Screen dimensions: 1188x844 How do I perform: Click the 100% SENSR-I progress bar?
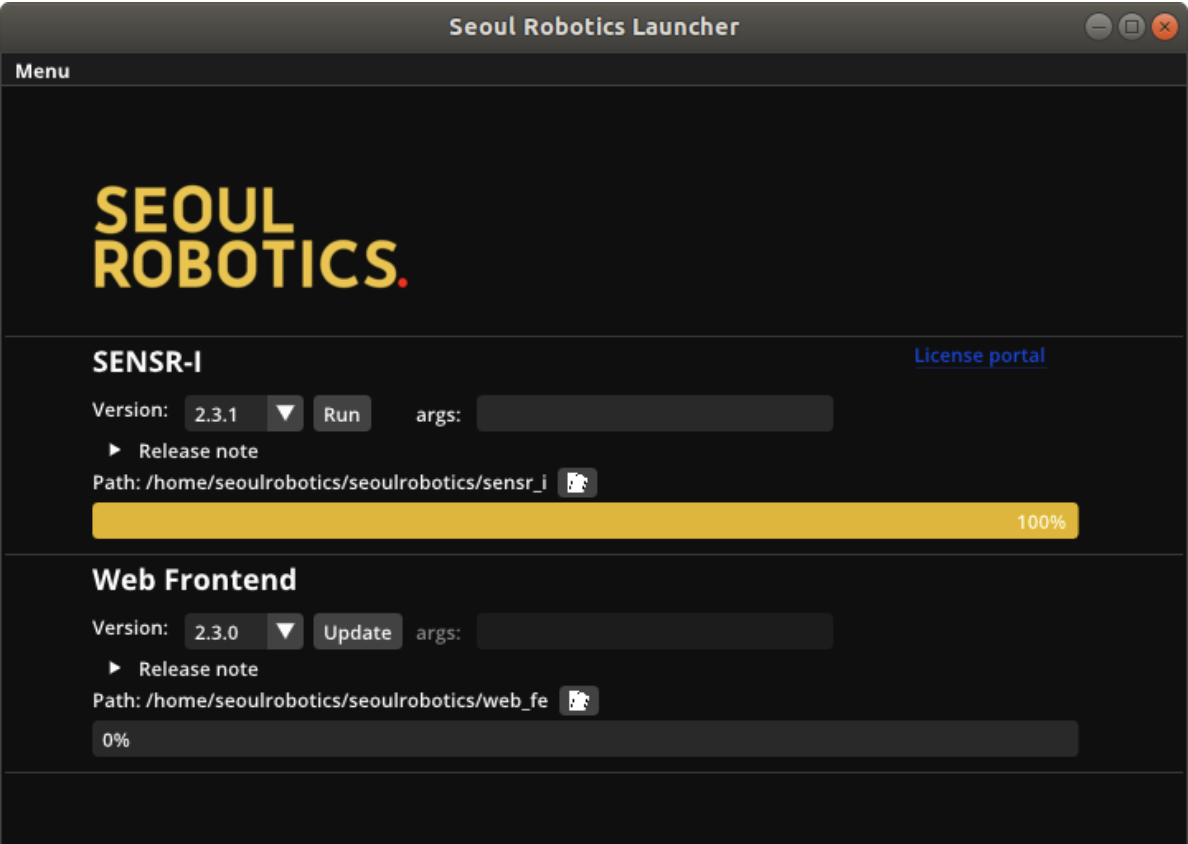click(584, 520)
